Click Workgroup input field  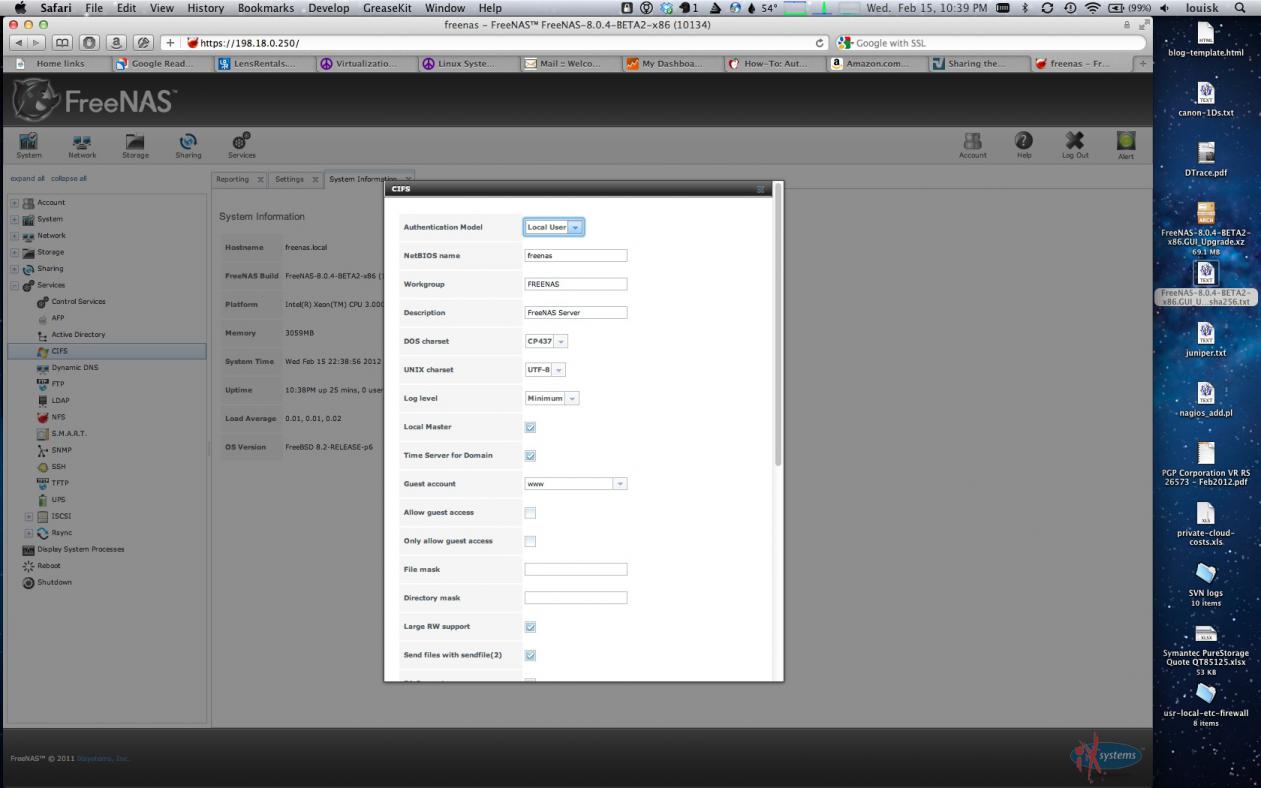click(x=576, y=284)
